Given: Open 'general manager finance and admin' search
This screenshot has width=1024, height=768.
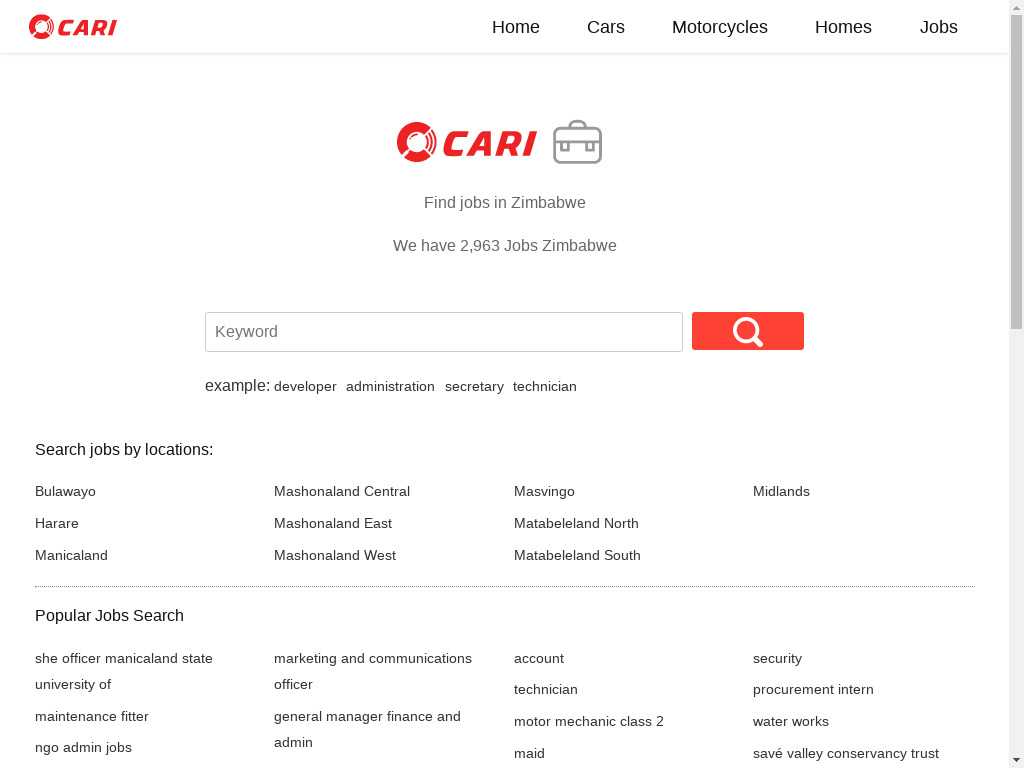Looking at the screenshot, I should [367, 729].
